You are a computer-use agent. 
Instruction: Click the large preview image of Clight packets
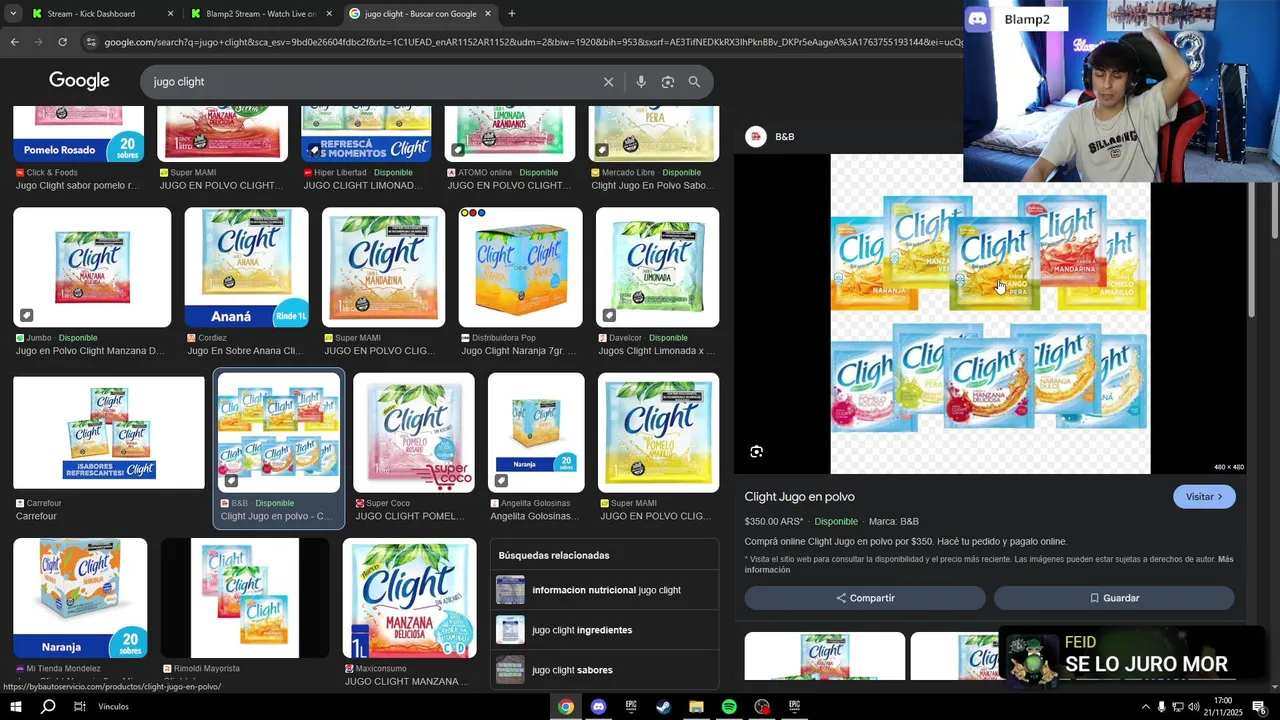pyautogui.click(x=990, y=314)
